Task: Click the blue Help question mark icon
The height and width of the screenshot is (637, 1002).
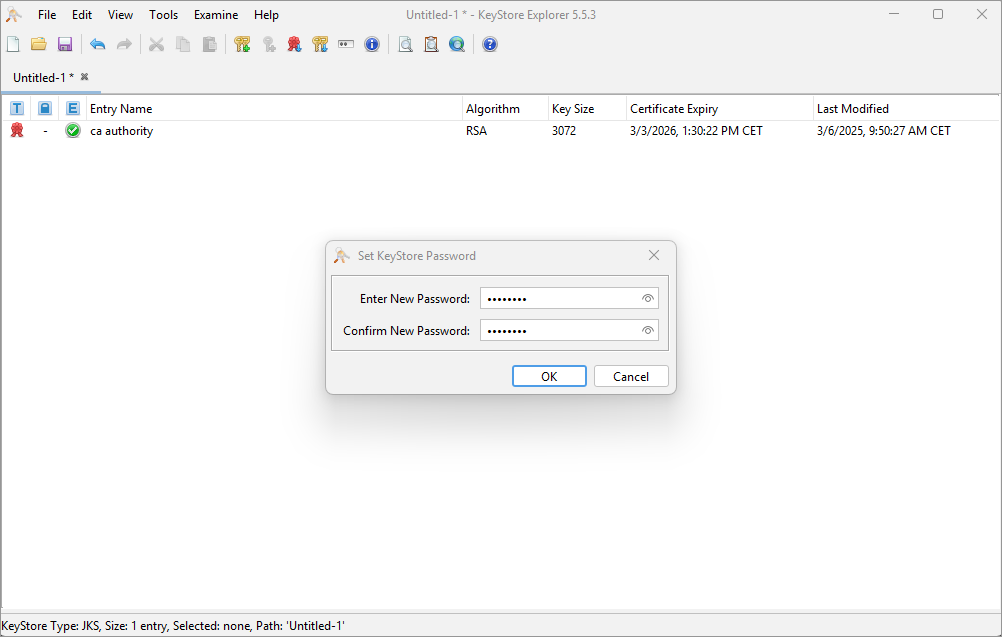Action: point(490,44)
